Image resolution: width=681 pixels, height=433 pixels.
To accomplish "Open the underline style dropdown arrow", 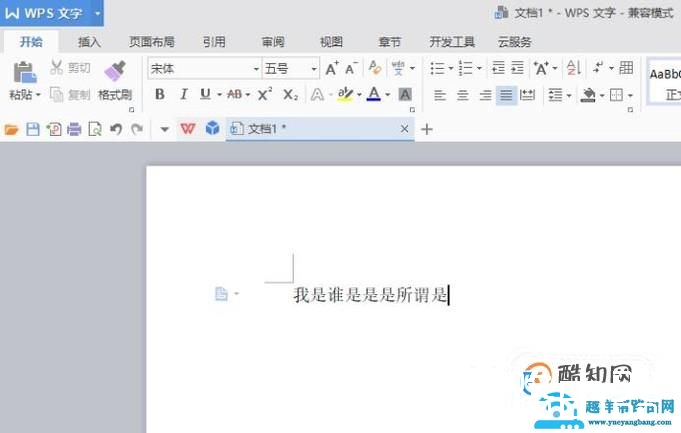I will pos(219,94).
